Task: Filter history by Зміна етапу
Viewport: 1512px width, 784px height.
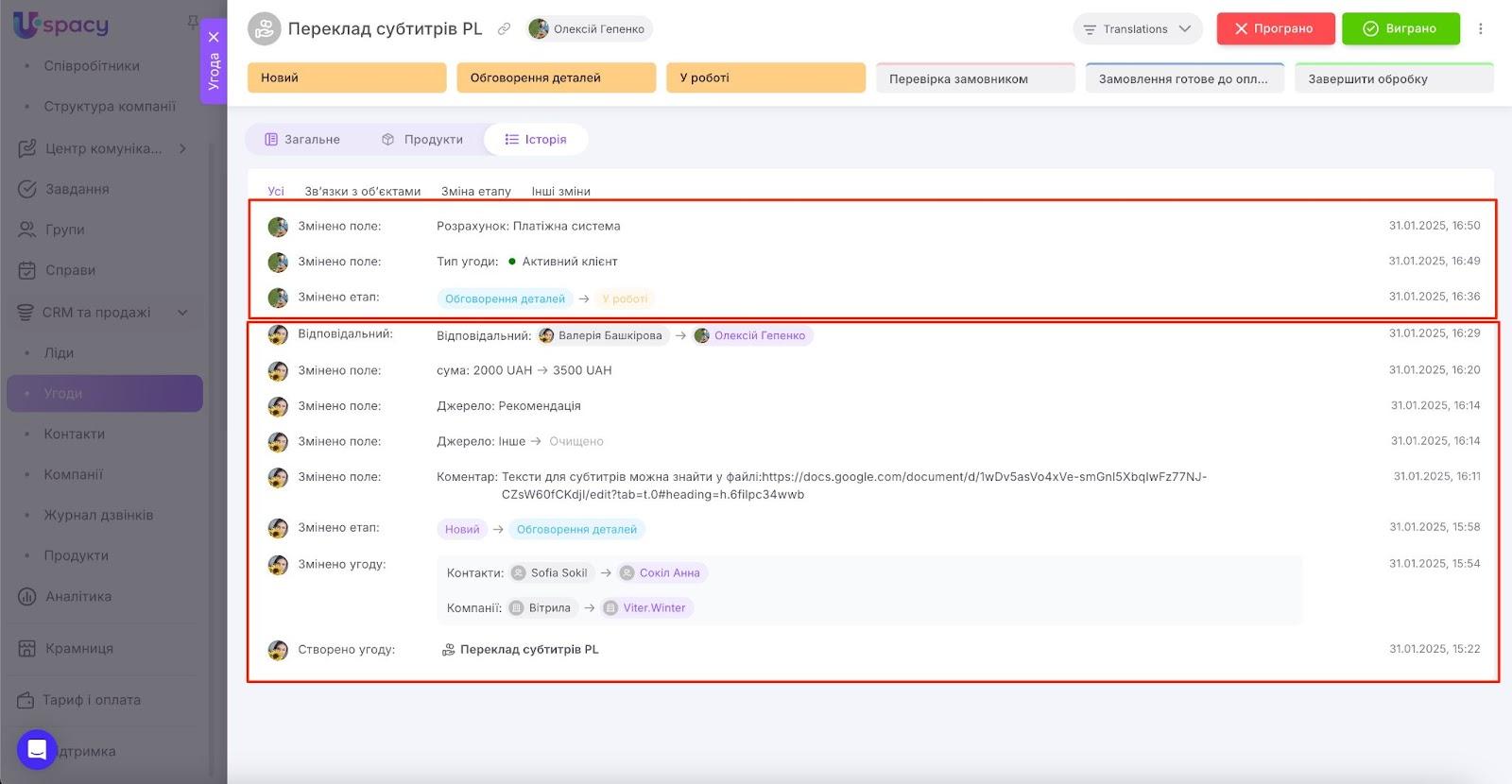Action: coord(475,192)
